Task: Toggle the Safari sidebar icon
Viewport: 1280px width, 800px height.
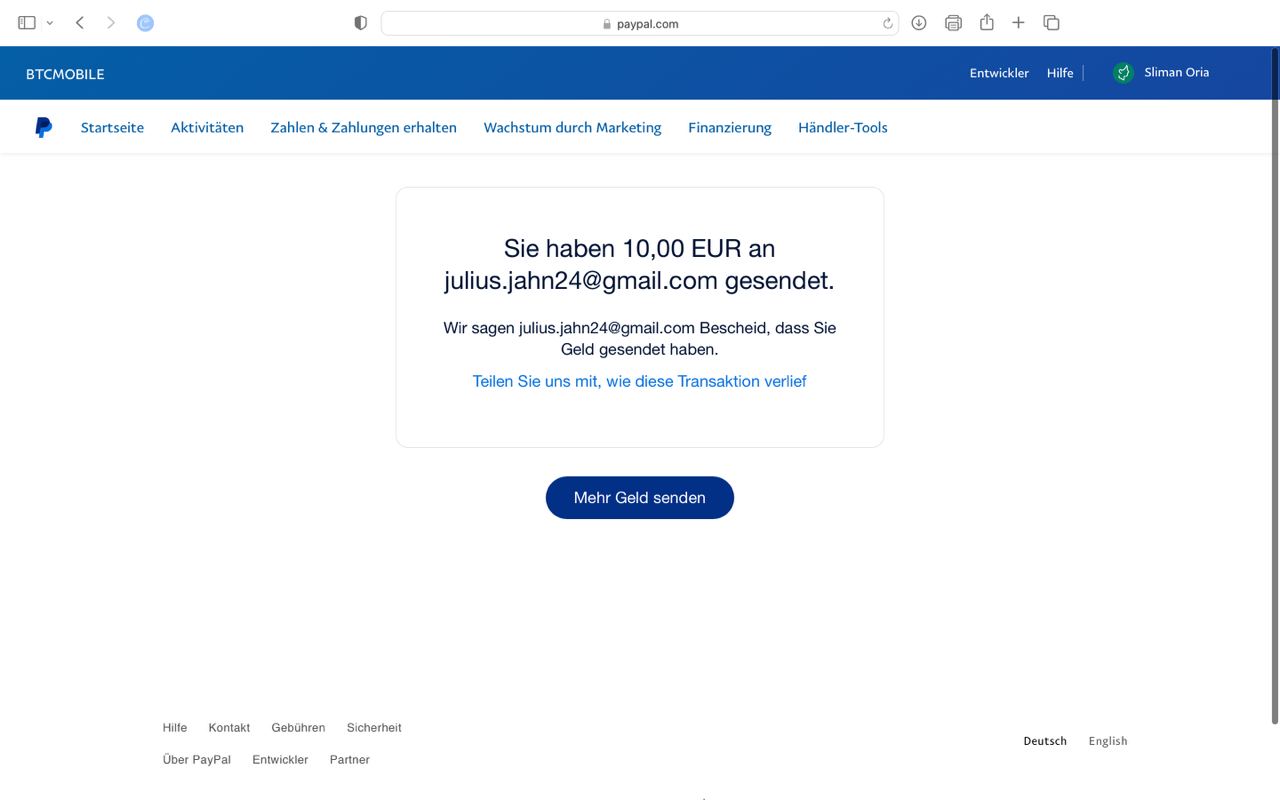Action: pos(27,23)
